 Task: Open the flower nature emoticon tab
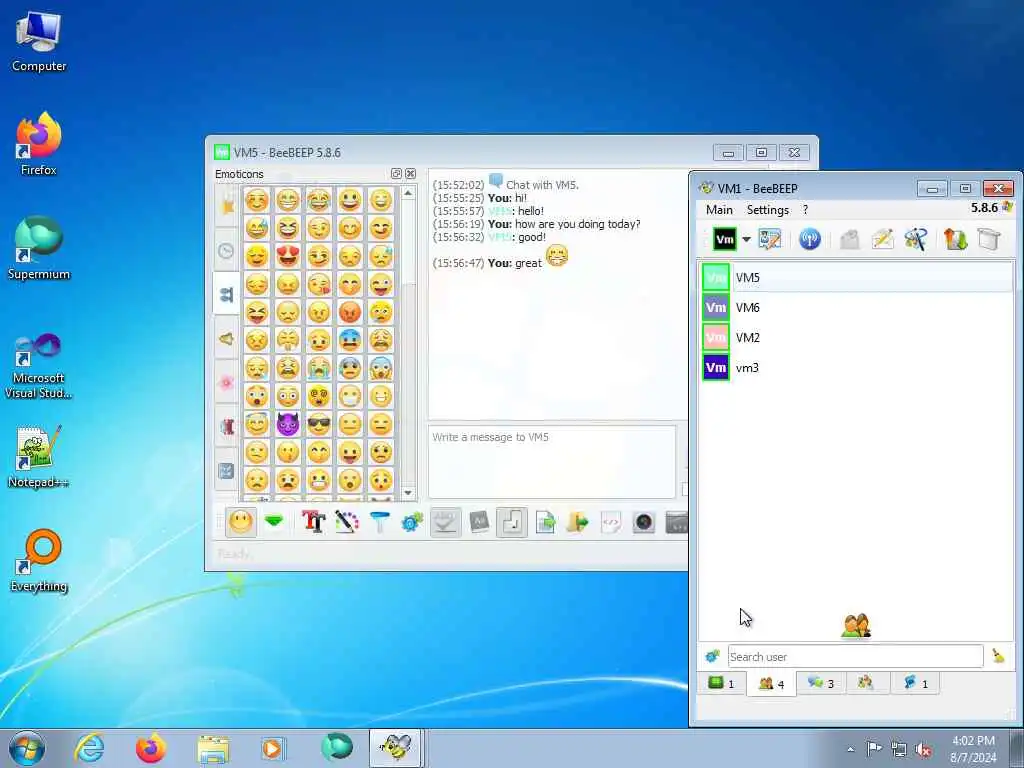pos(226,383)
